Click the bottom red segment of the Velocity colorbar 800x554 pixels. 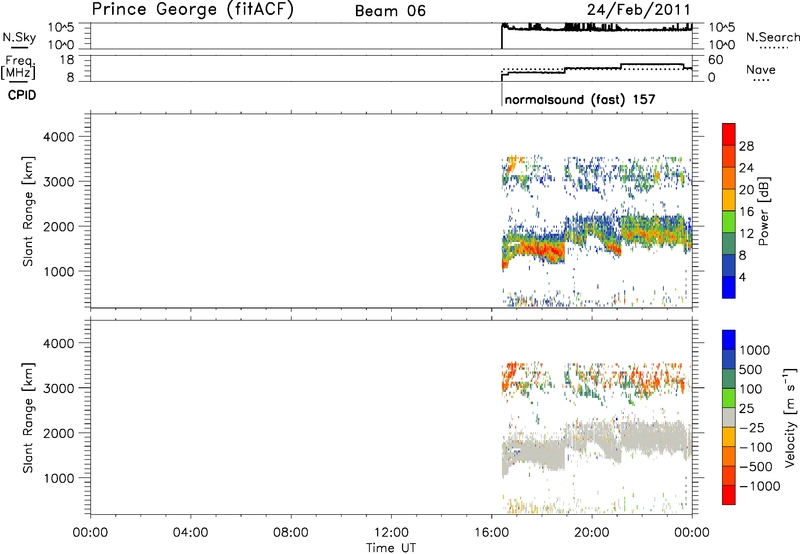pos(729,495)
